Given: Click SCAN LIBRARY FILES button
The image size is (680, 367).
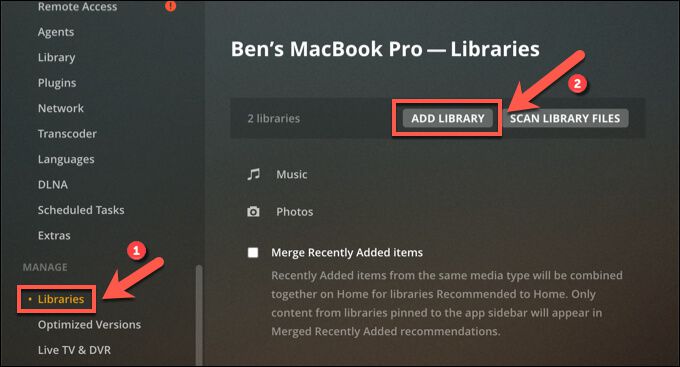Looking at the screenshot, I should (565, 118).
